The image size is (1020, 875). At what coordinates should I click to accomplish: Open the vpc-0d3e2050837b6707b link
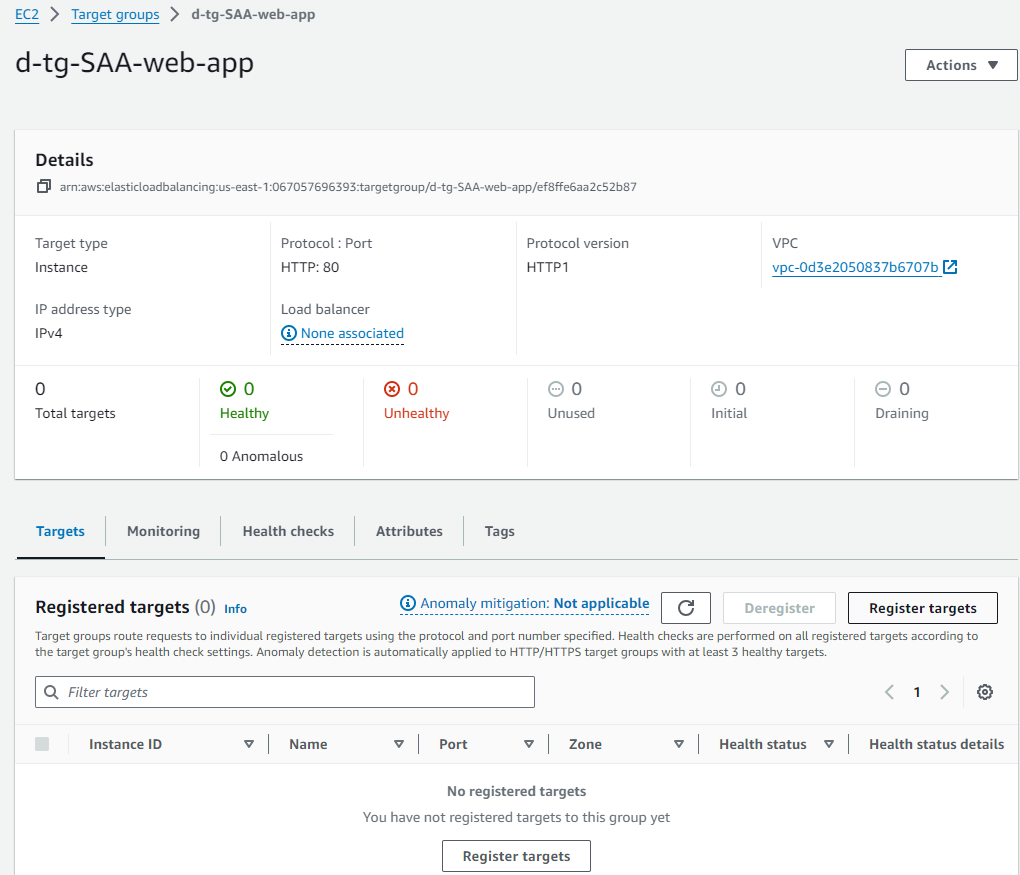tap(855, 267)
